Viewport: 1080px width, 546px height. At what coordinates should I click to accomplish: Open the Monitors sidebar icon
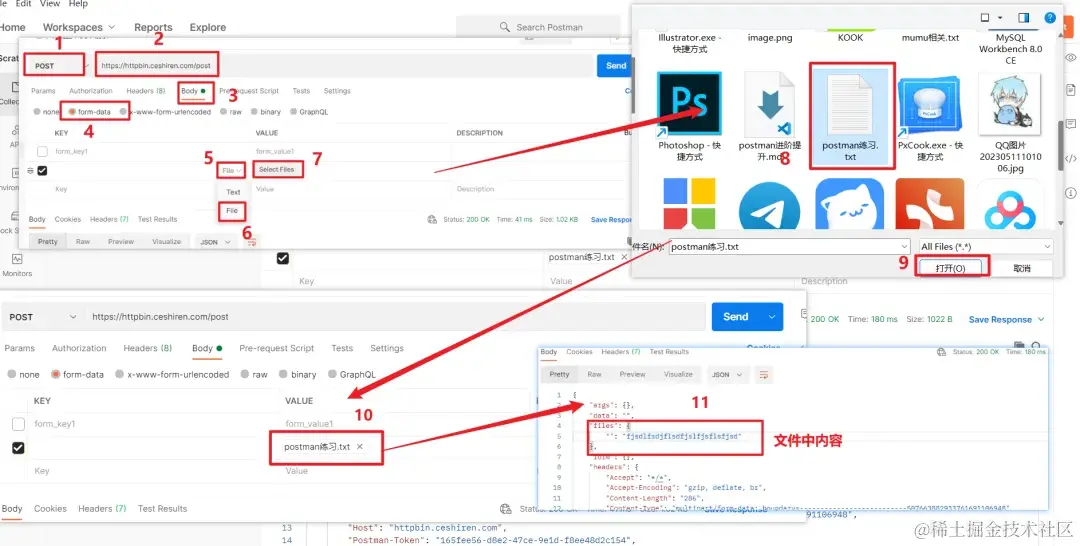(17, 260)
